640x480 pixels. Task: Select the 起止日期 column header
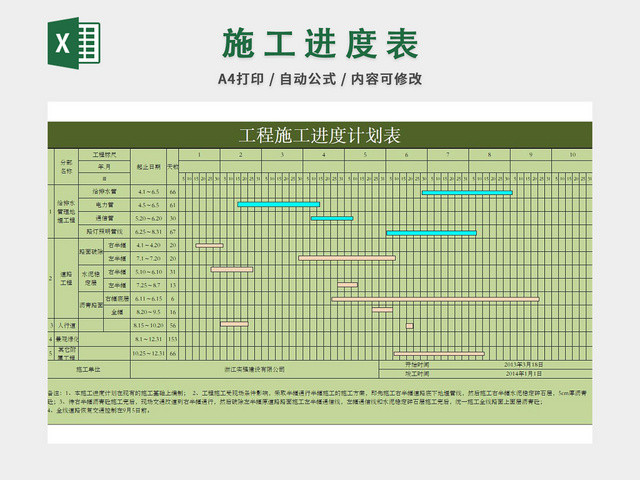[149, 167]
